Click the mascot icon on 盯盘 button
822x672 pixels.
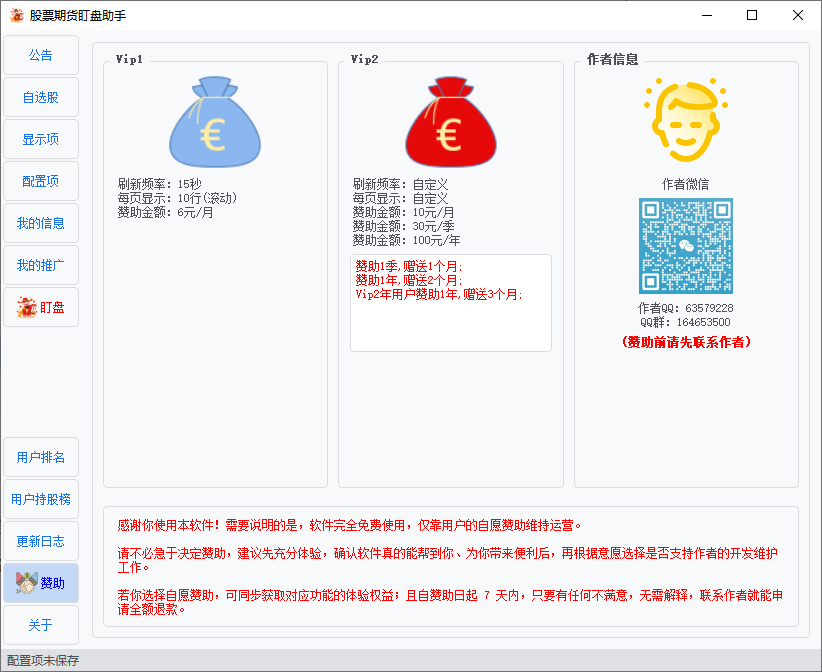pos(27,307)
